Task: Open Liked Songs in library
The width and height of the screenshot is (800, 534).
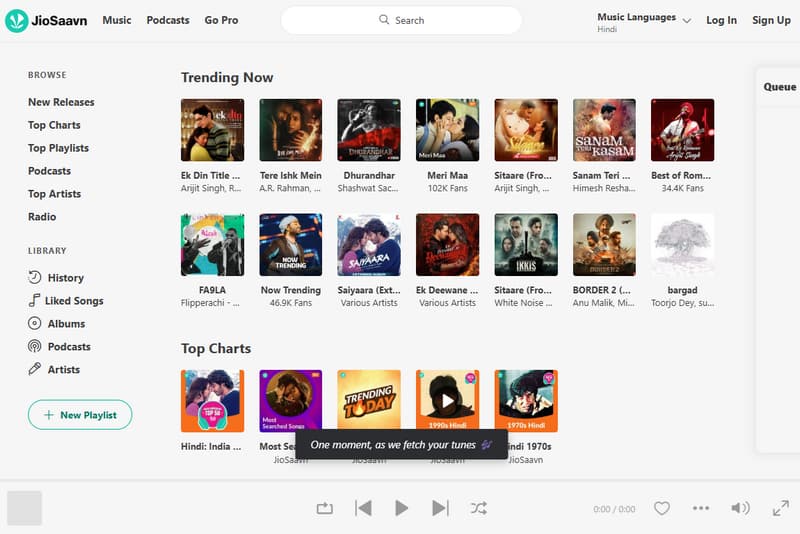Action: point(66,300)
